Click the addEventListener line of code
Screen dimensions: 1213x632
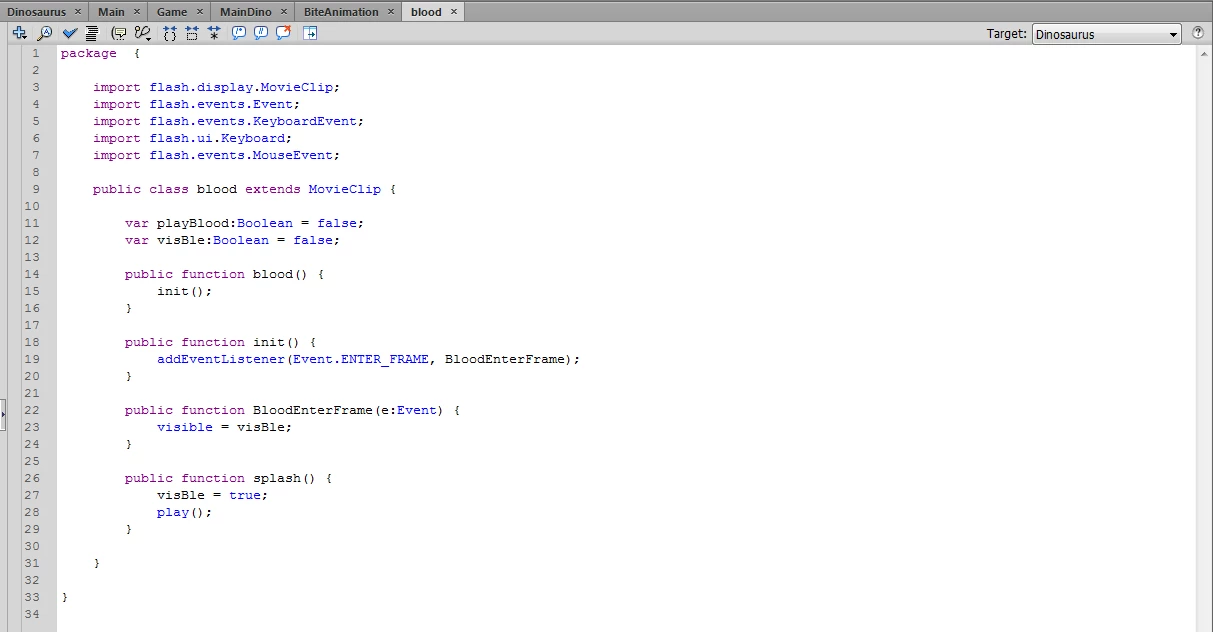coord(369,359)
